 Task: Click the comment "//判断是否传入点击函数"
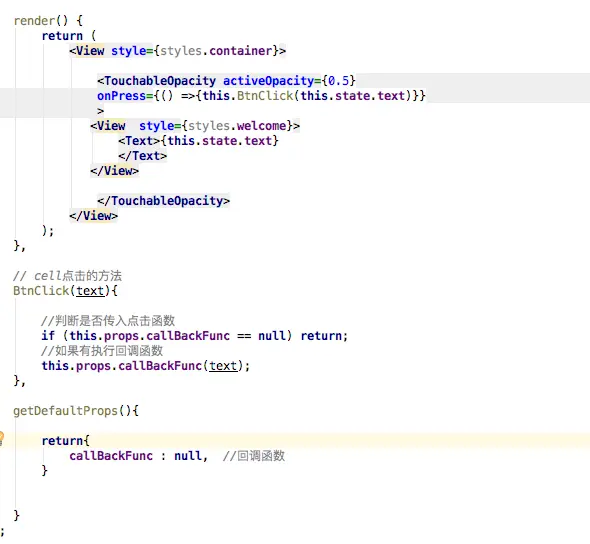(108, 321)
